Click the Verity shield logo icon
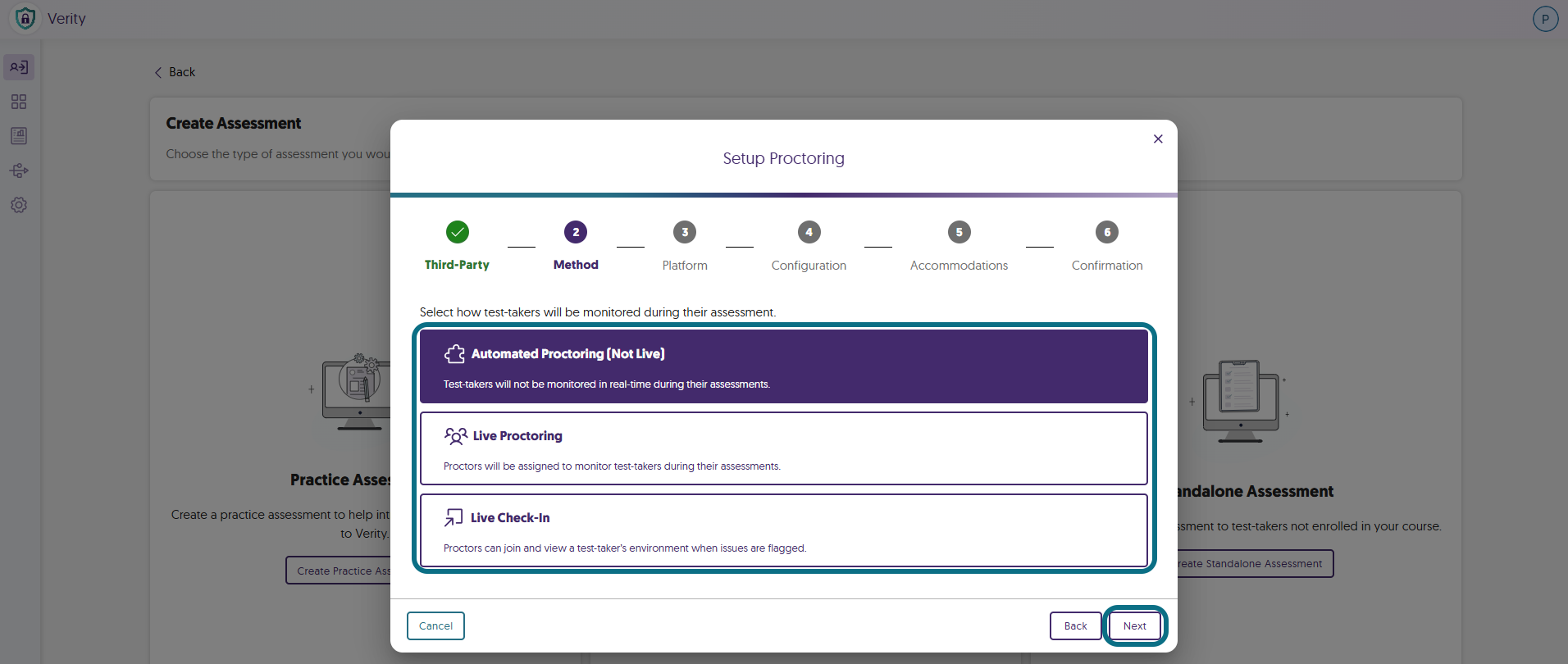The image size is (1568, 664). [x=25, y=18]
